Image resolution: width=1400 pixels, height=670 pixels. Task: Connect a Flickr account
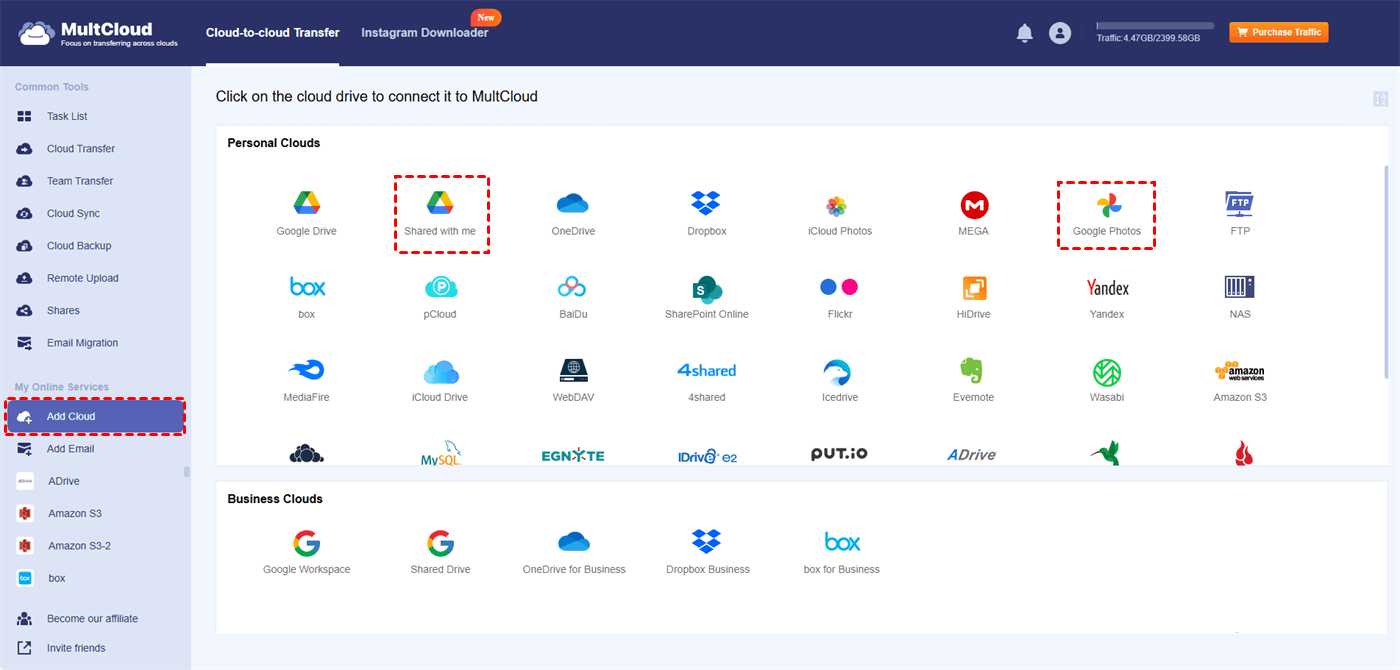tap(840, 297)
